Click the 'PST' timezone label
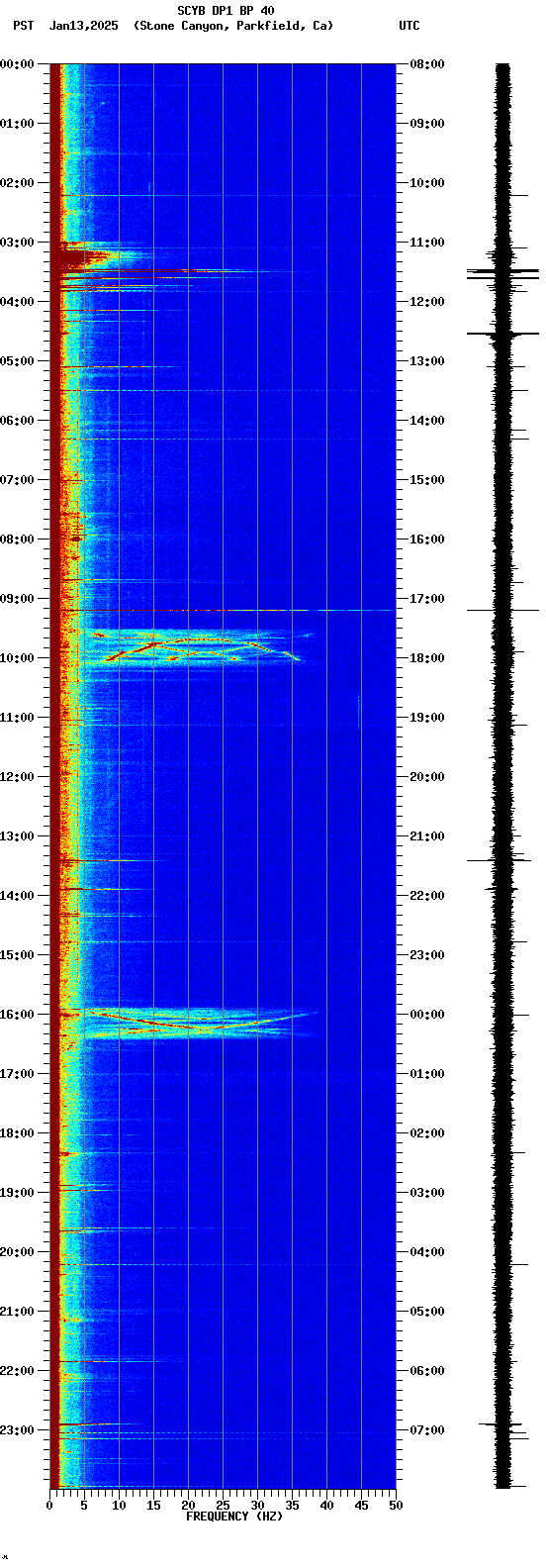This screenshot has width=546, height=1568. pos(24,26)
